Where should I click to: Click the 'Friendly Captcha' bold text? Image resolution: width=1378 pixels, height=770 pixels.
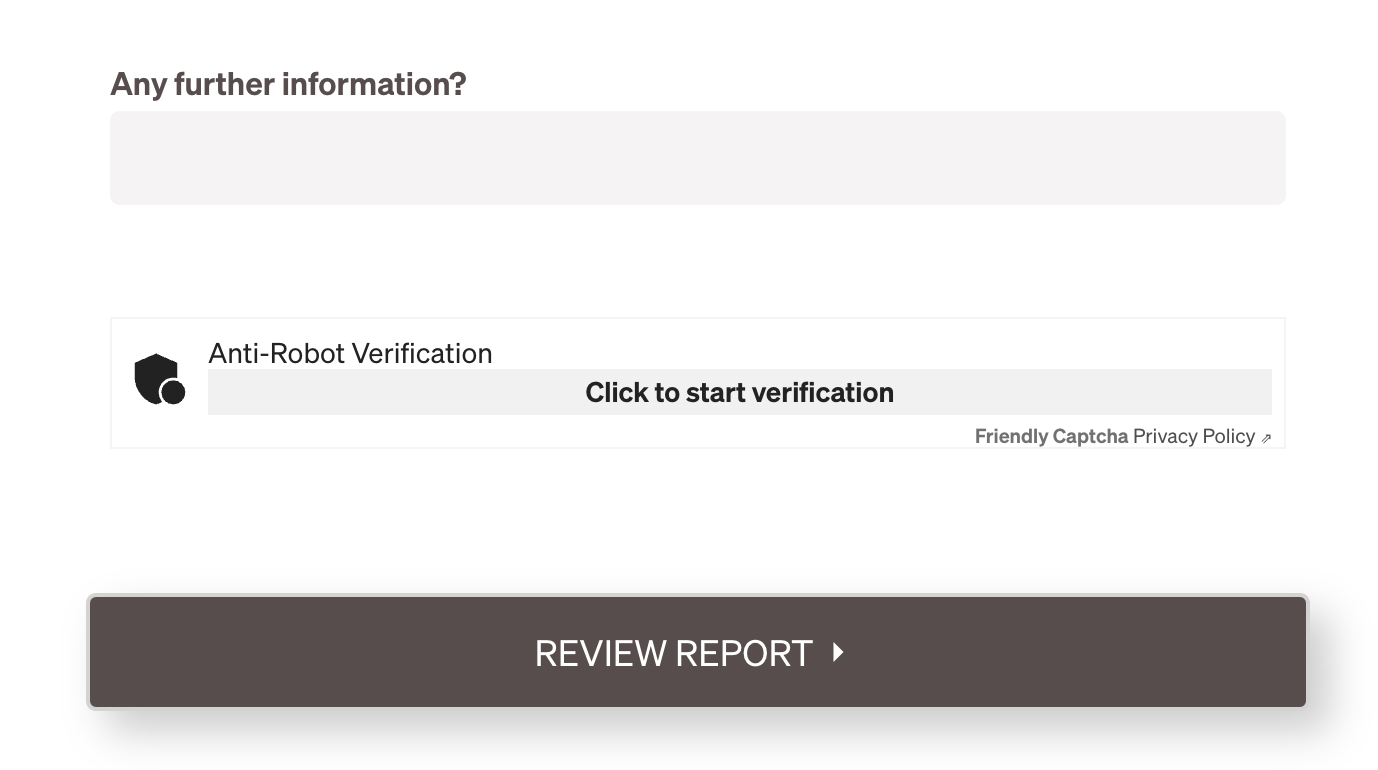coord(1051,436)
